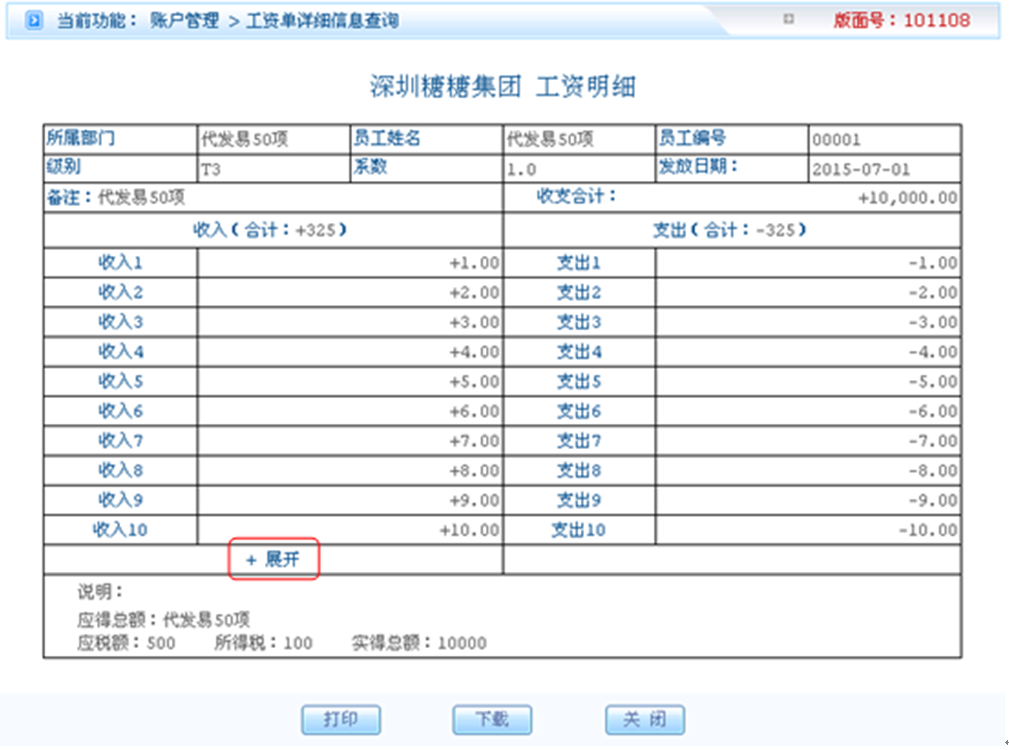Viewport: 1009px width, 750px height.
Task: Click the 版面号: 101108 label
Action: click(902, 20)
